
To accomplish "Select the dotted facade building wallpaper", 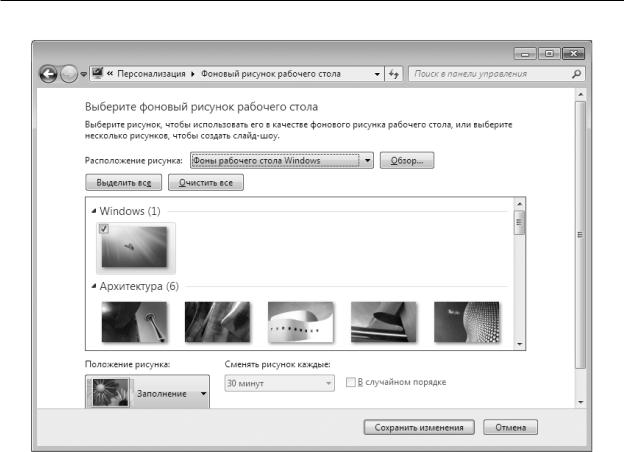I will pyautogui.click(x=467, y=322).
